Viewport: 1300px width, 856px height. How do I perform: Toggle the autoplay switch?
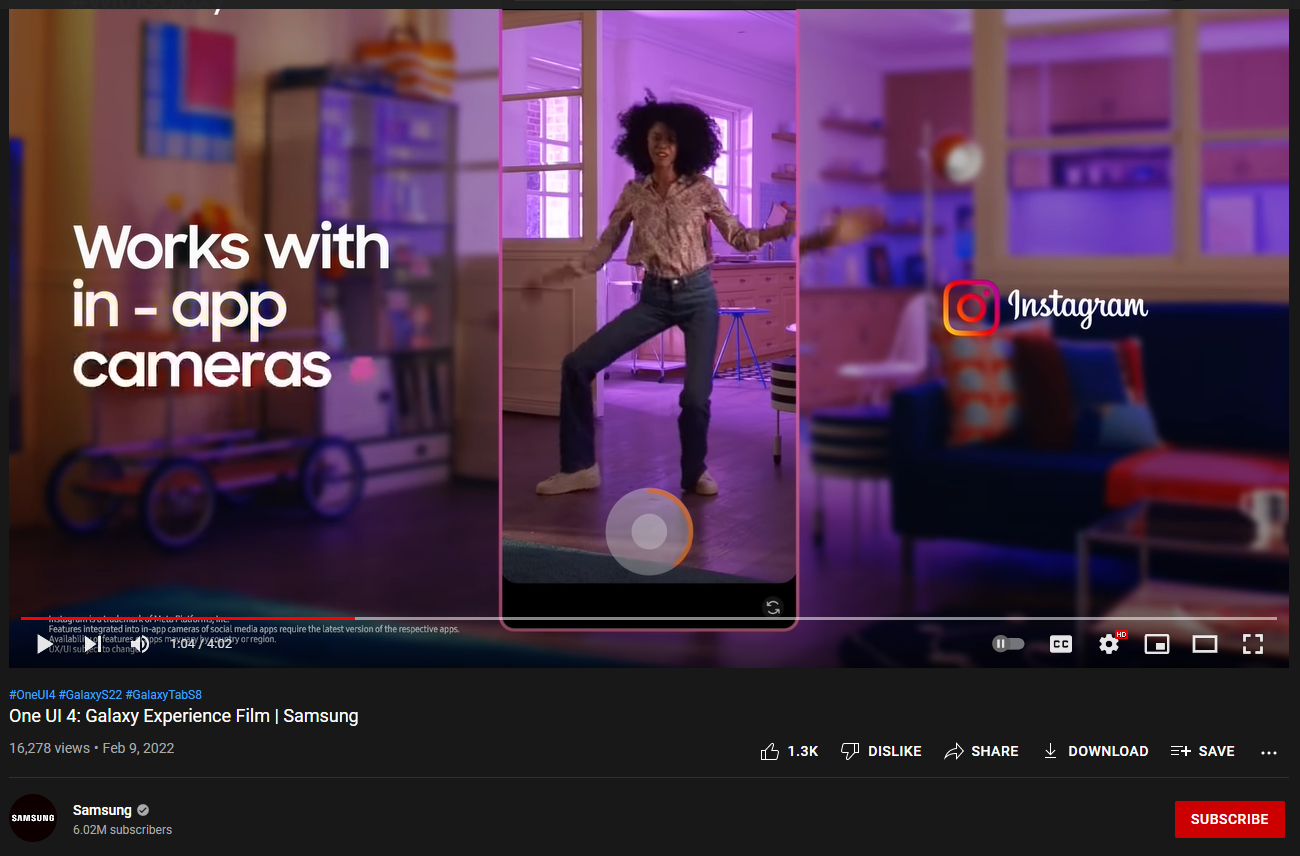point(1008,644)
